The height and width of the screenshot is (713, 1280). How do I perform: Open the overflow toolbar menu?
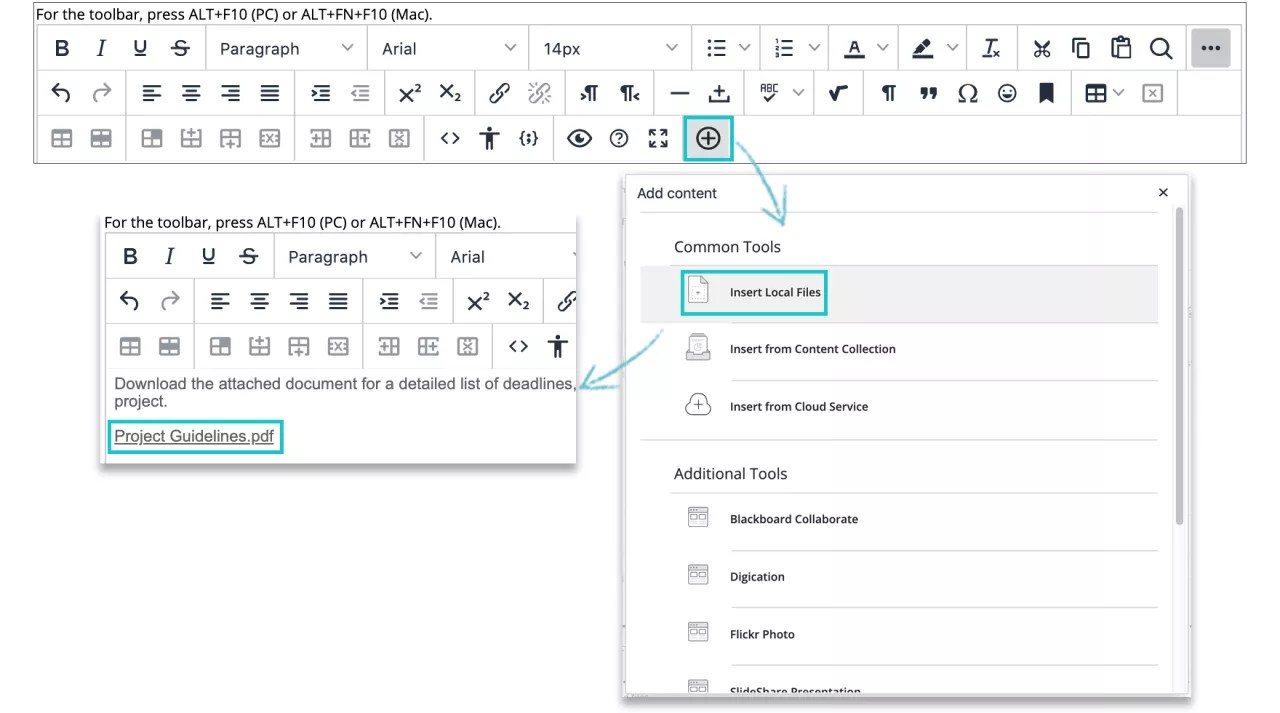(x=1211, y=47)
